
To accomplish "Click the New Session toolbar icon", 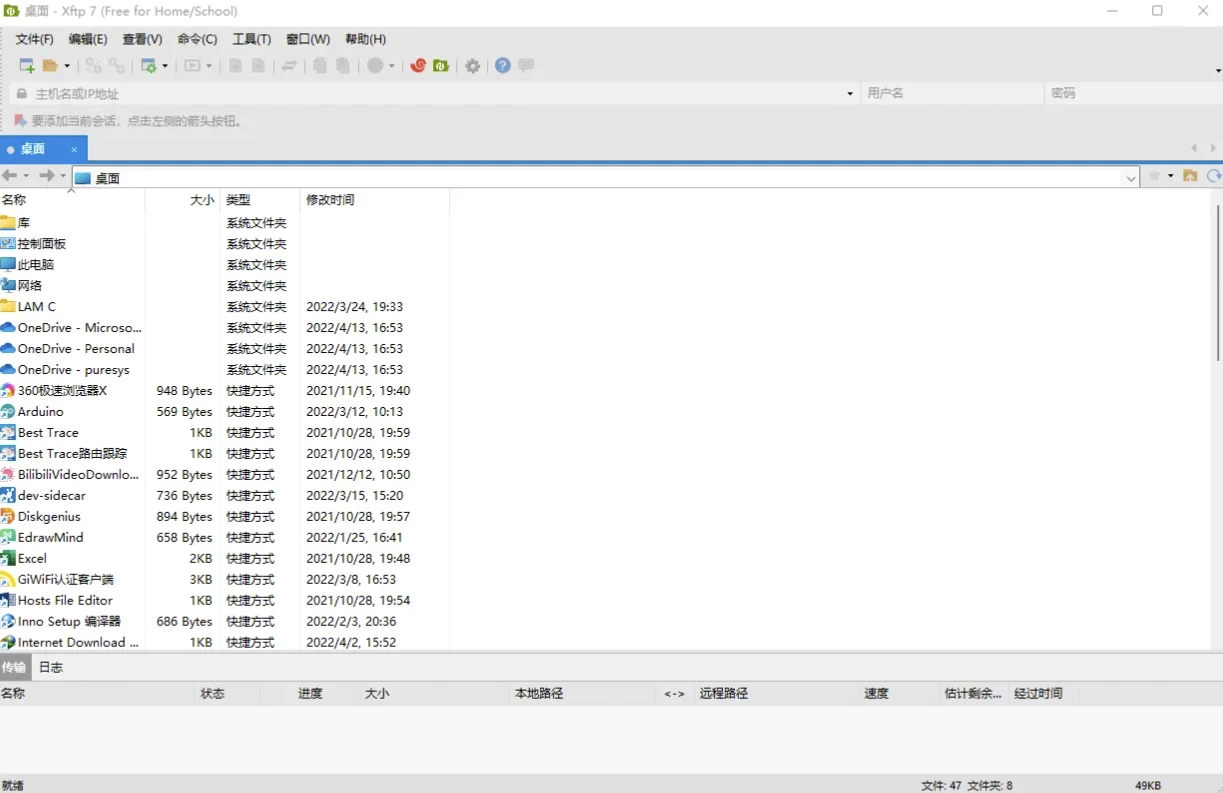I will (x=27, y=66).
